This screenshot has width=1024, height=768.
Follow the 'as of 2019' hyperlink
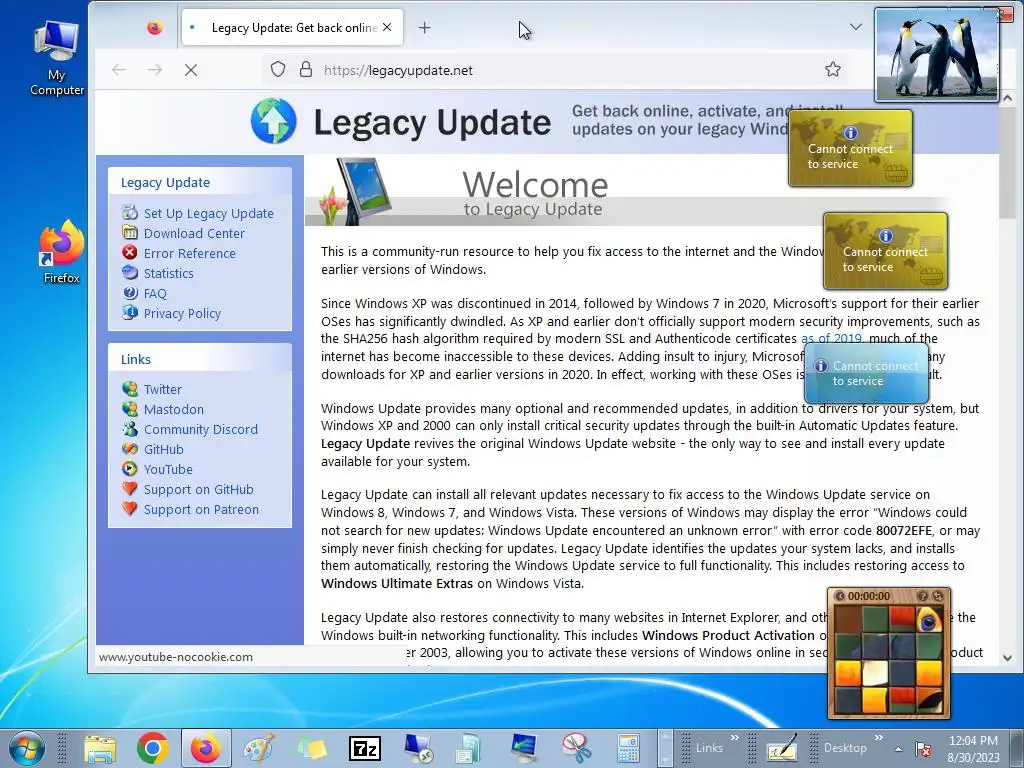(831, 338)
